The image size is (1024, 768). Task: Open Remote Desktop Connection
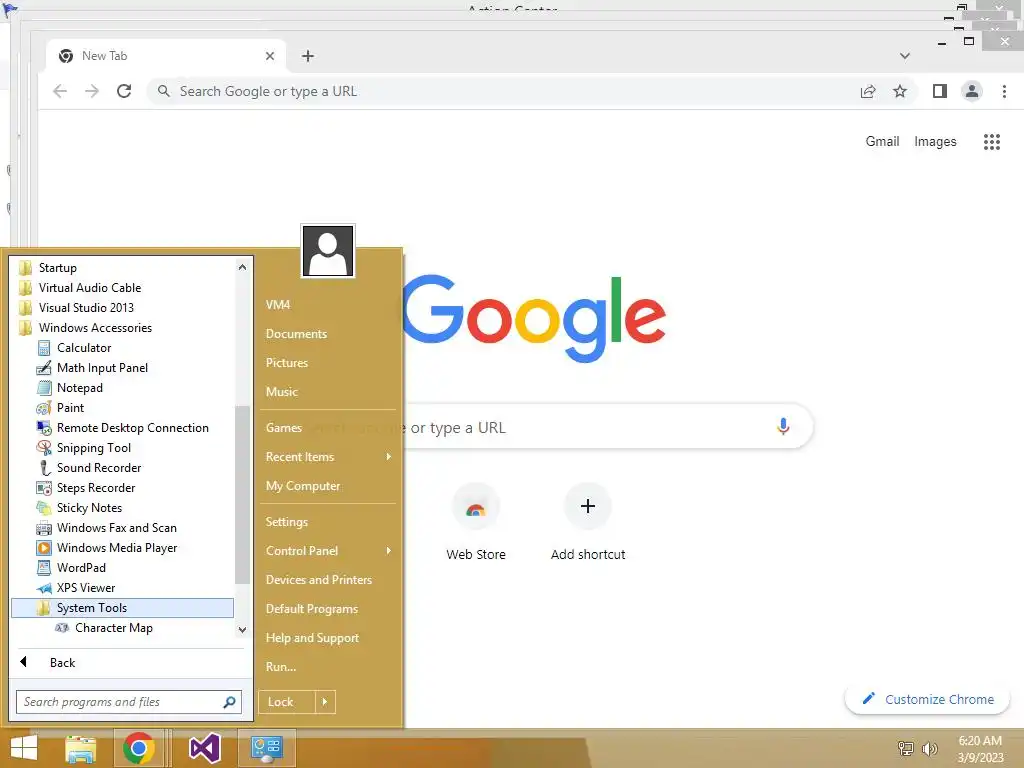(133, 428)
